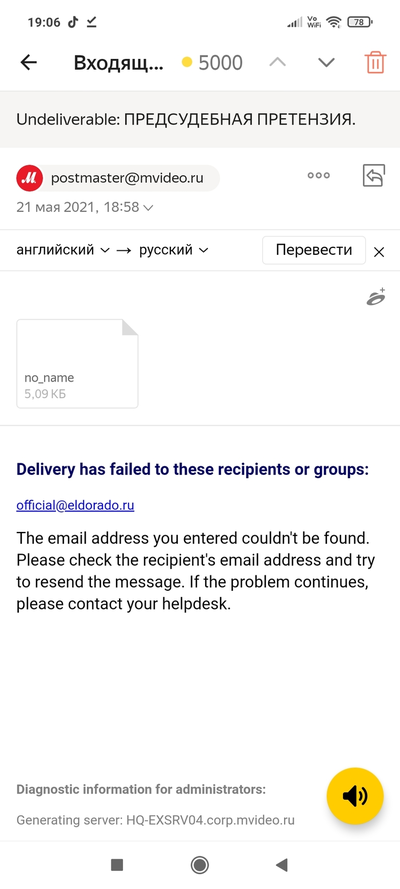Go back using the left arrow
This screenshot has height=889, width=400.
(x=28, y=62)
